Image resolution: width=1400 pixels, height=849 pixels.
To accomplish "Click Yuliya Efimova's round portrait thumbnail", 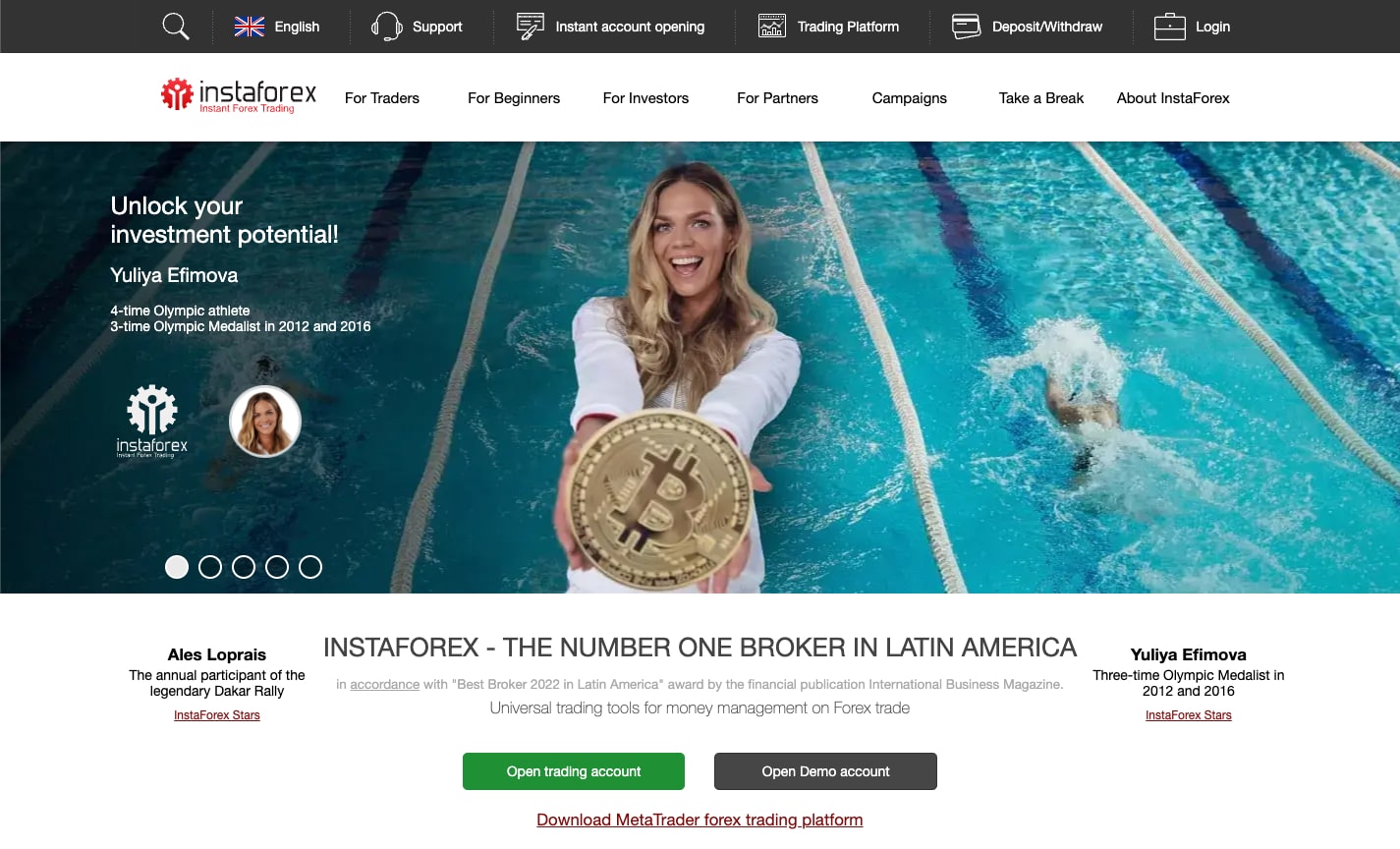I will coord(265,422).
